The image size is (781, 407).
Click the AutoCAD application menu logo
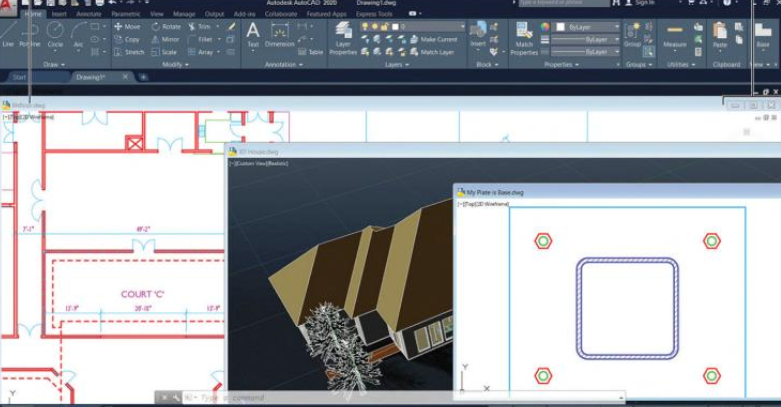tap(7, 7)
